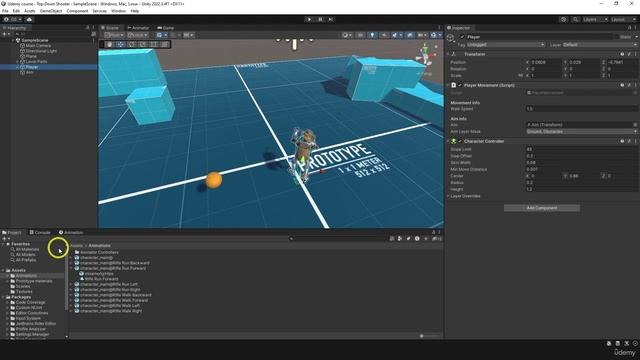Open the File menu

(x=5, y=11)
